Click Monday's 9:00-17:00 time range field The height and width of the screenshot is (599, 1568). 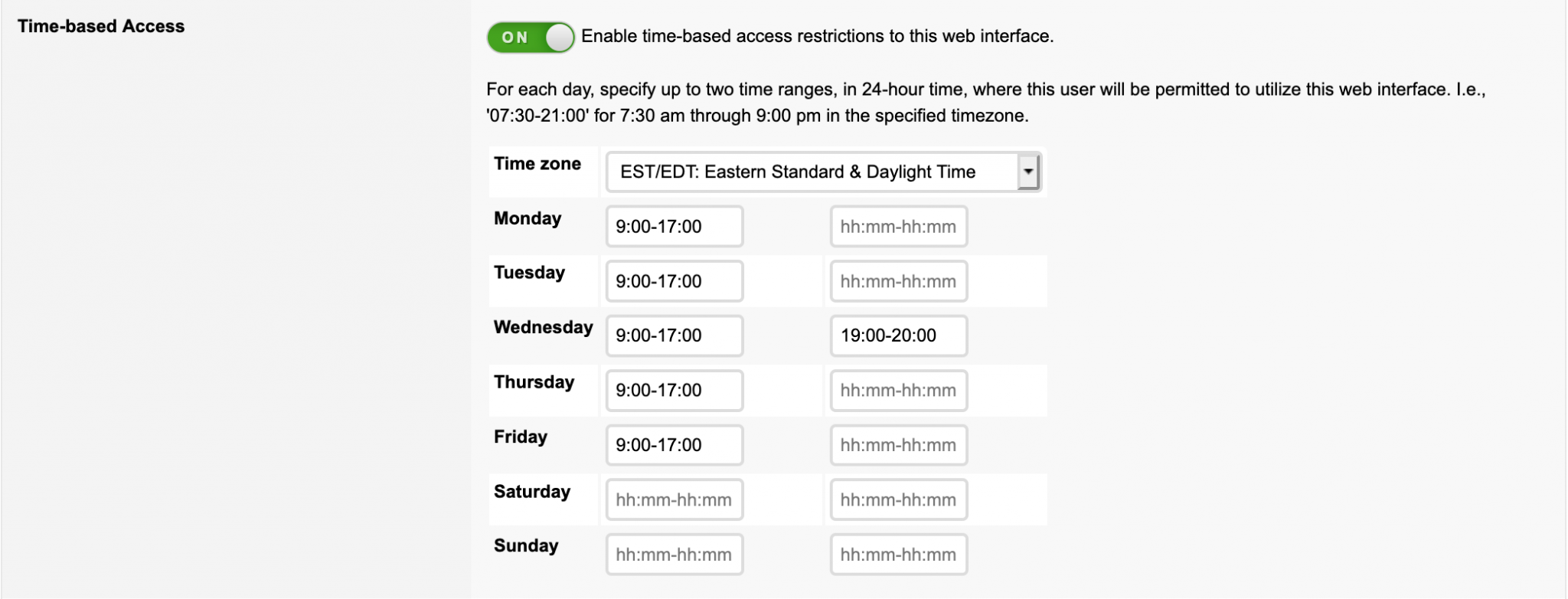pyautogui.click(x=674, y=225)
